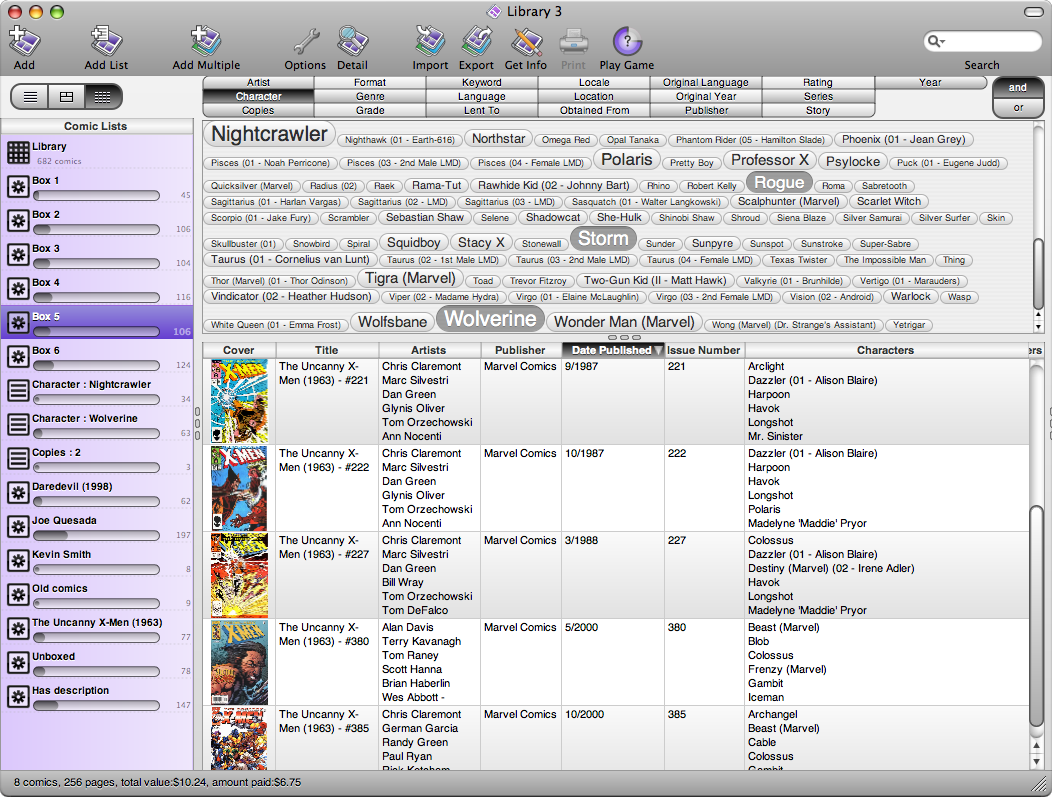
Task: Switch to the Genre filter tab
Action: 370,97
